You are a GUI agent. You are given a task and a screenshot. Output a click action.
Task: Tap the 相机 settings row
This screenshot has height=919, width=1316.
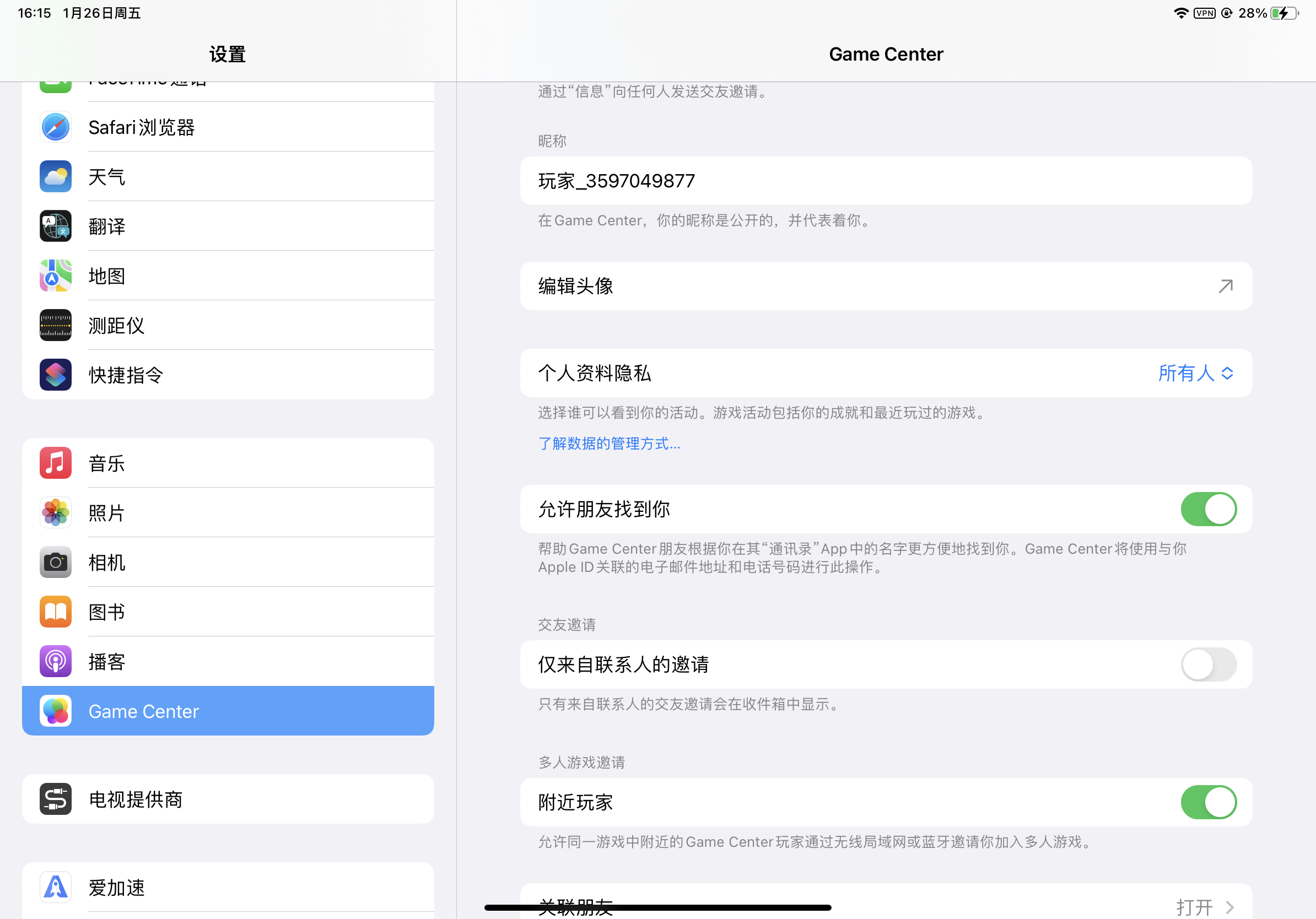(228, 562)
